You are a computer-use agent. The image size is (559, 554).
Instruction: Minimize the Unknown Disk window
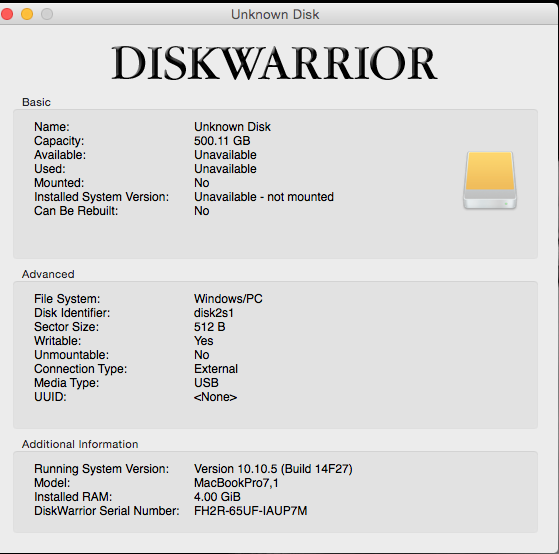[x=27, y=14]
